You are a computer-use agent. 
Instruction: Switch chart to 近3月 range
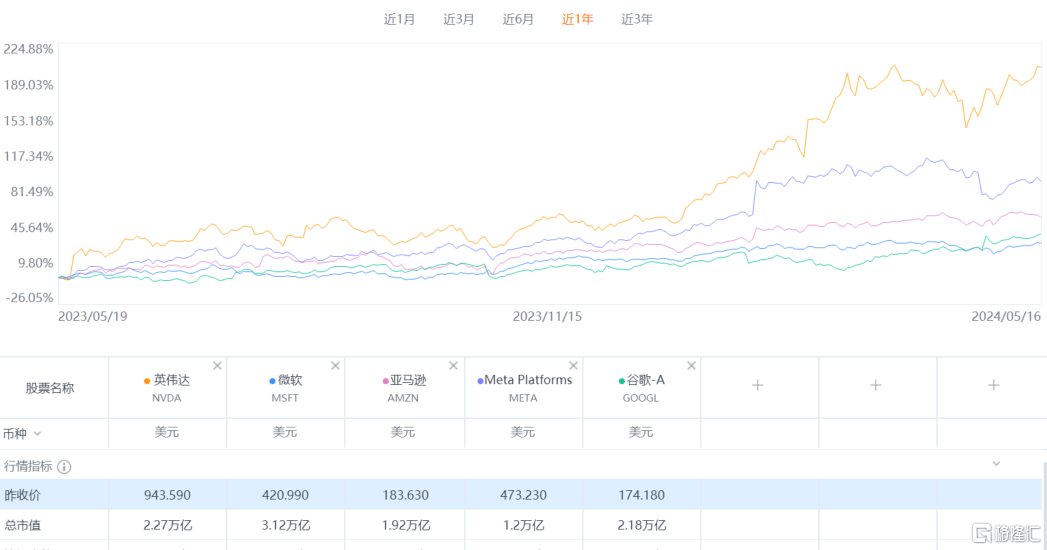459,19
